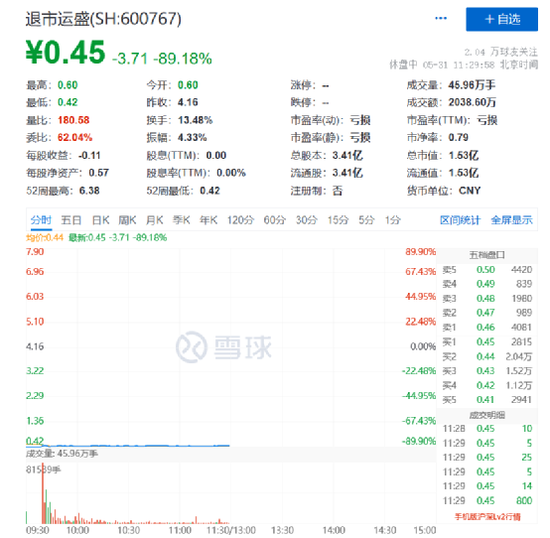Viewport: 550px width, 538px height.
Task: Click the blue intraday price line
Action: (128, 445)
